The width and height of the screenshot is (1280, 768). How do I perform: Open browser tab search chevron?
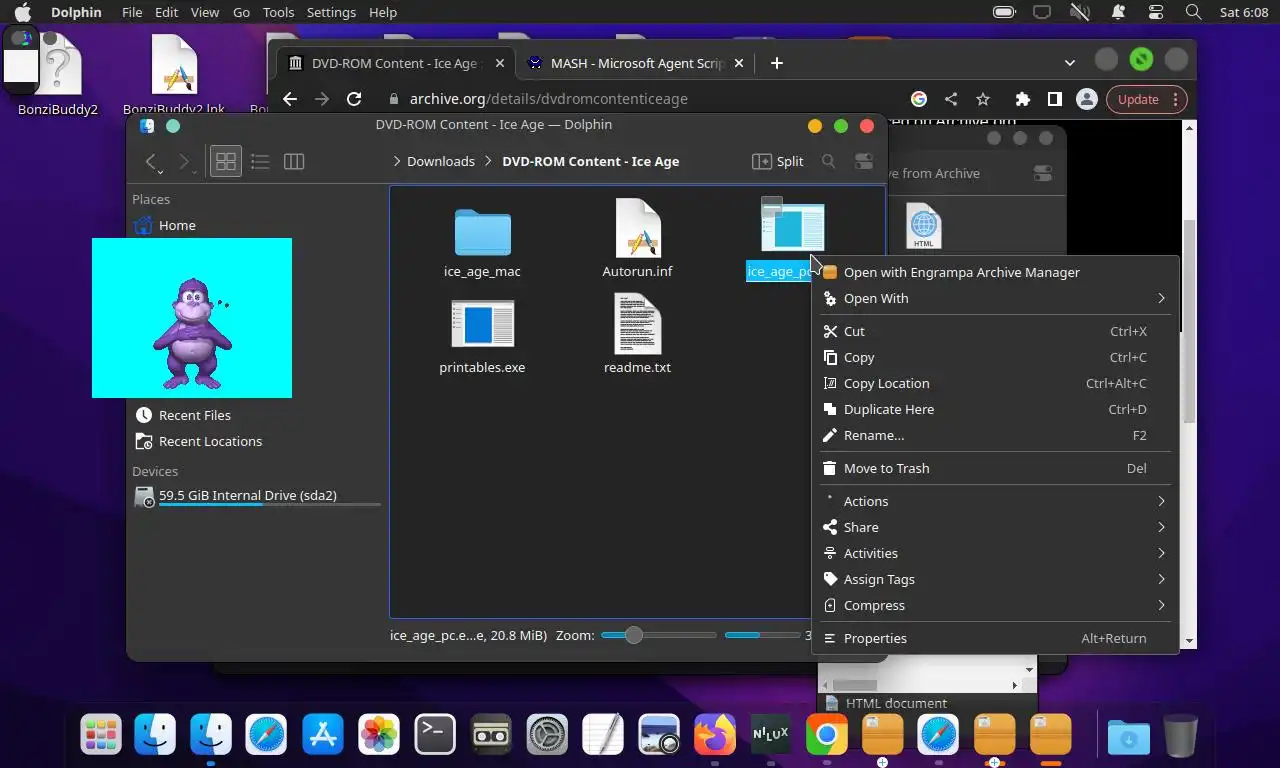1070,62
